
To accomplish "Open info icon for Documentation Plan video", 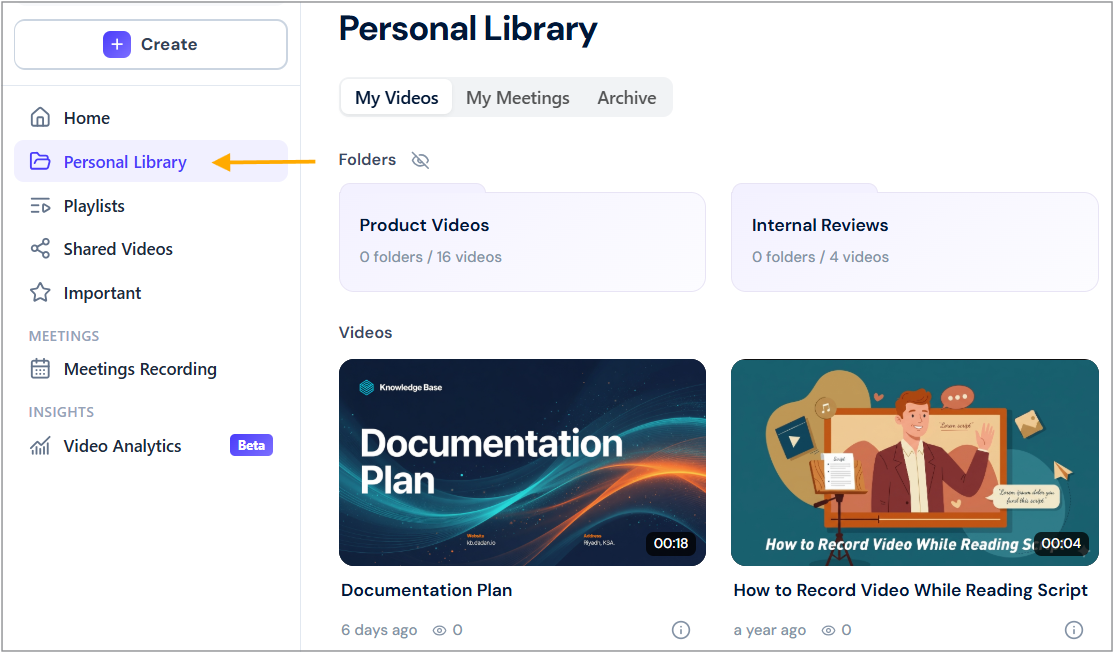I will pos(681,629).
